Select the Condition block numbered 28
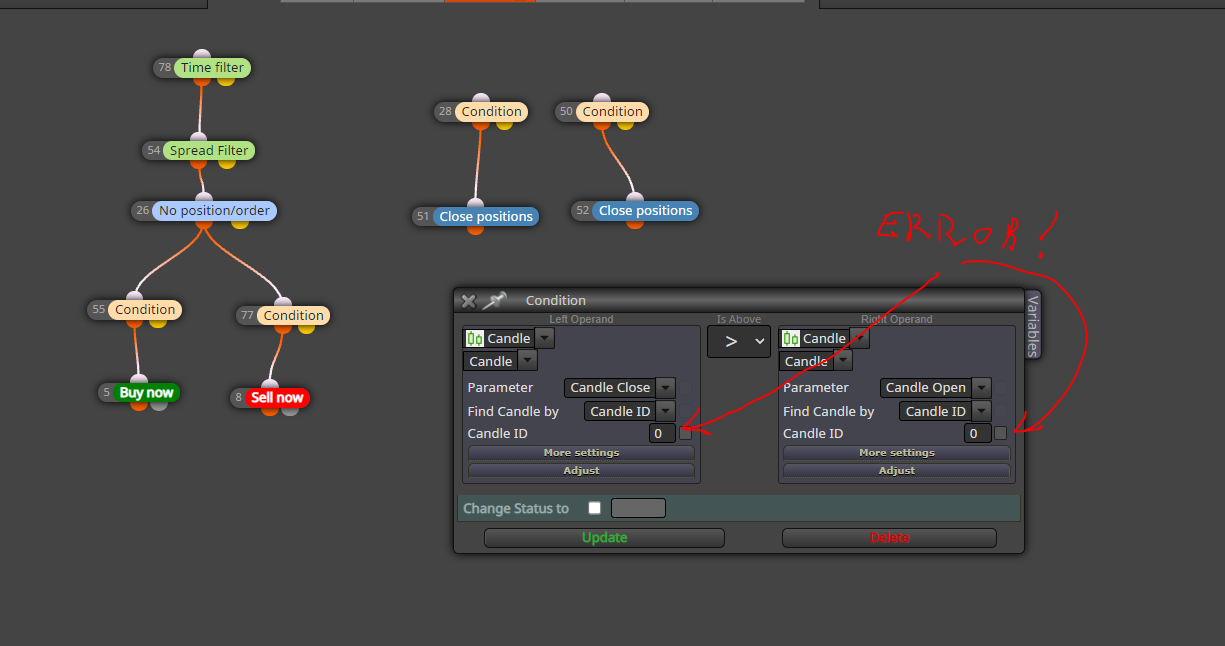The image size is (1225, 646). coord(491,112)
